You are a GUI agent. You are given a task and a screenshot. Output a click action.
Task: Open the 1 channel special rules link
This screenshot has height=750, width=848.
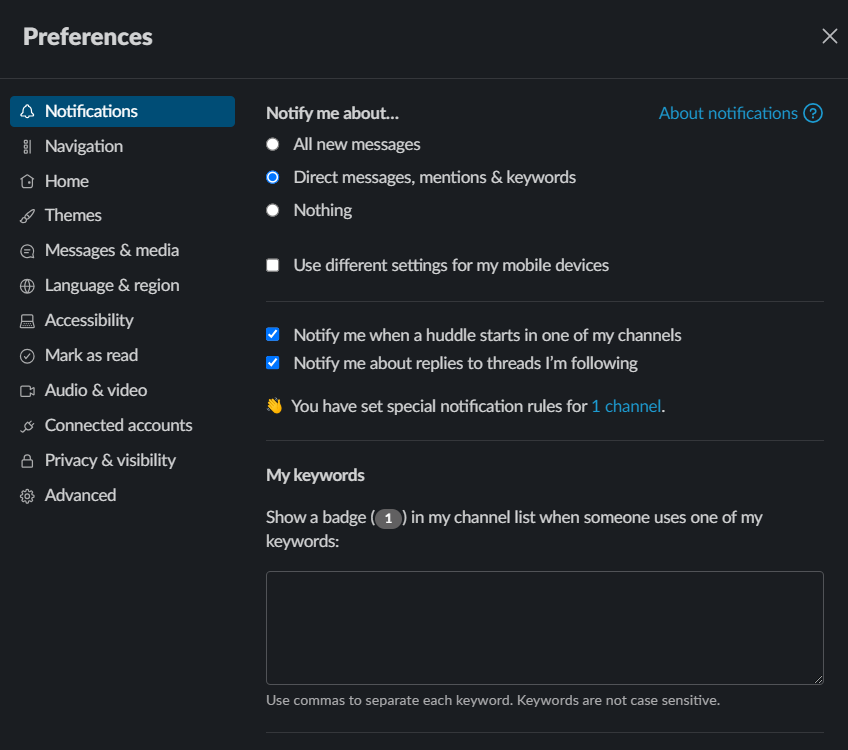tap(626, 406)
